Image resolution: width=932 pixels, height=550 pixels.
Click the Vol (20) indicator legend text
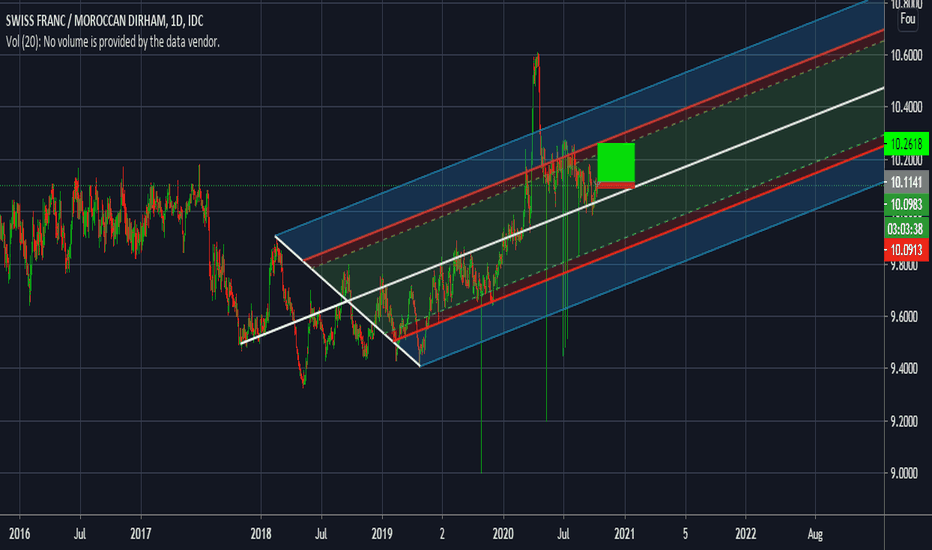pyautogui.click(x=112, y=42)
